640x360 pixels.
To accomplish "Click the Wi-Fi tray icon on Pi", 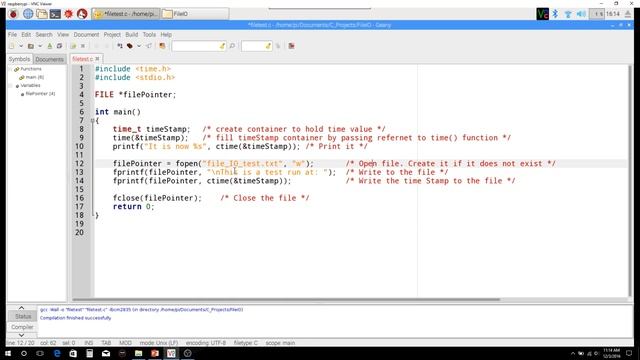I will pyautogui.click(x=568, y=14).
